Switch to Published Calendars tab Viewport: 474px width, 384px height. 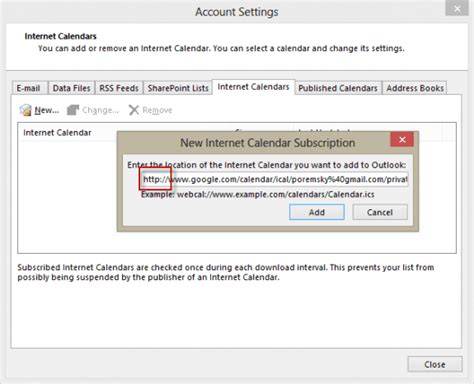pyautogui.click(x=338, y=88)
